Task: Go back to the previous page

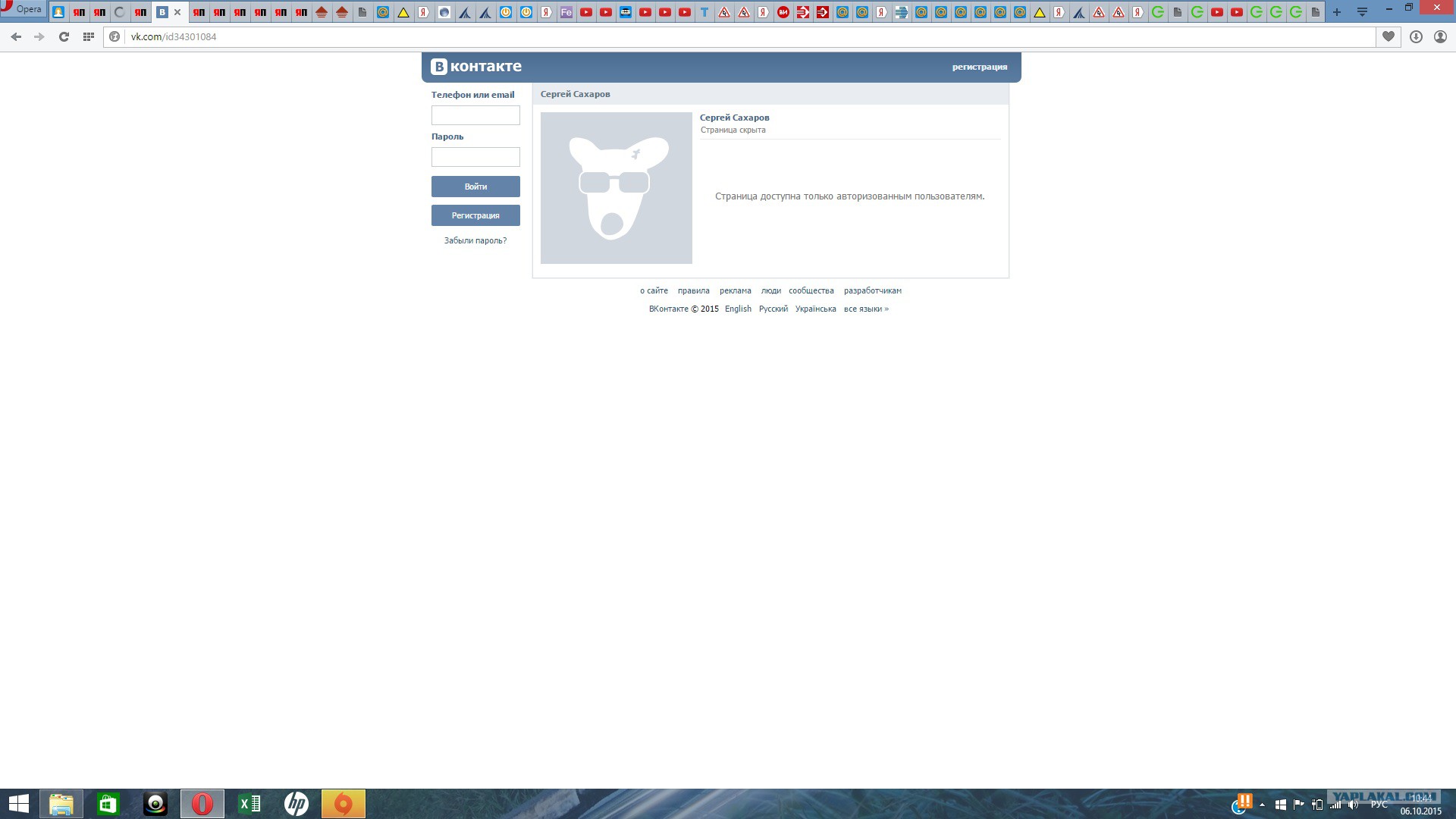Action: coord(16,36)
